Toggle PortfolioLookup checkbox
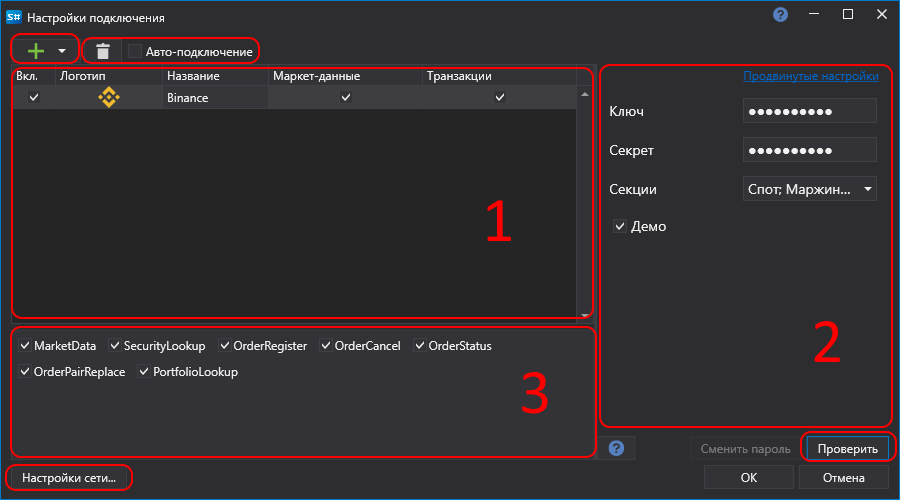 tap(143, 371)
